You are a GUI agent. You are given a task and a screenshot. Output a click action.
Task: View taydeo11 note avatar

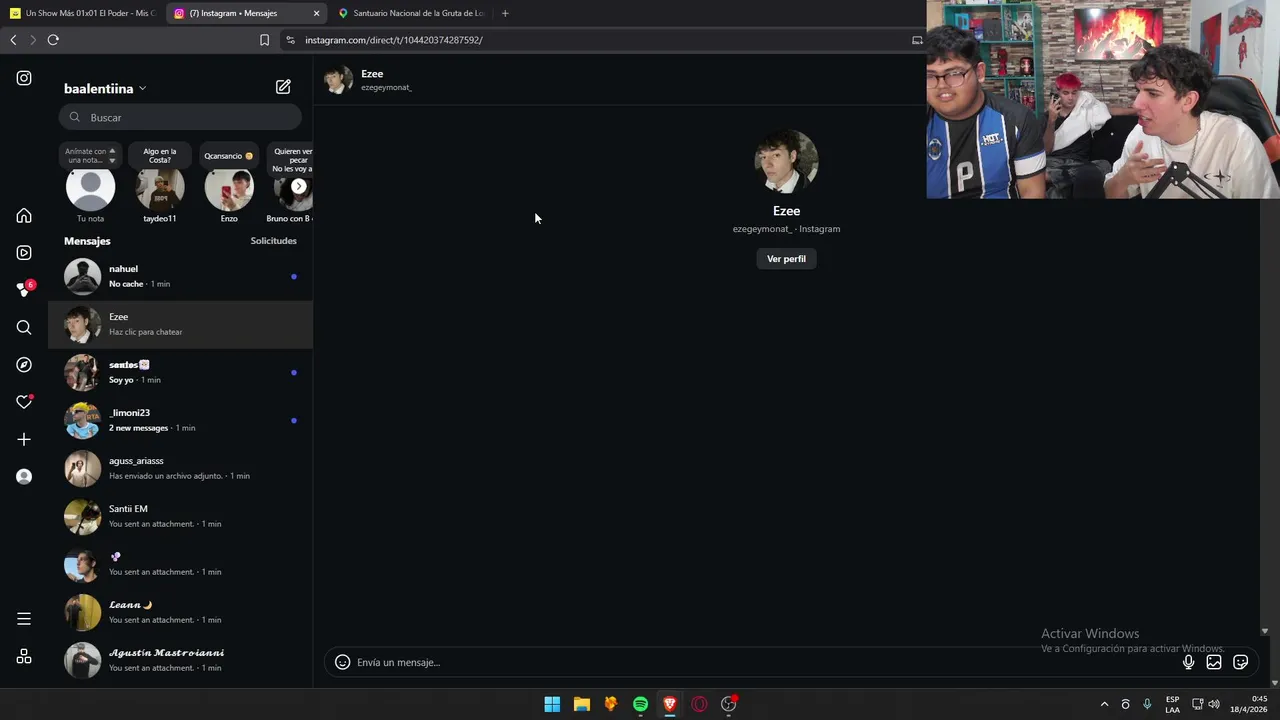(x=160, y=188)
